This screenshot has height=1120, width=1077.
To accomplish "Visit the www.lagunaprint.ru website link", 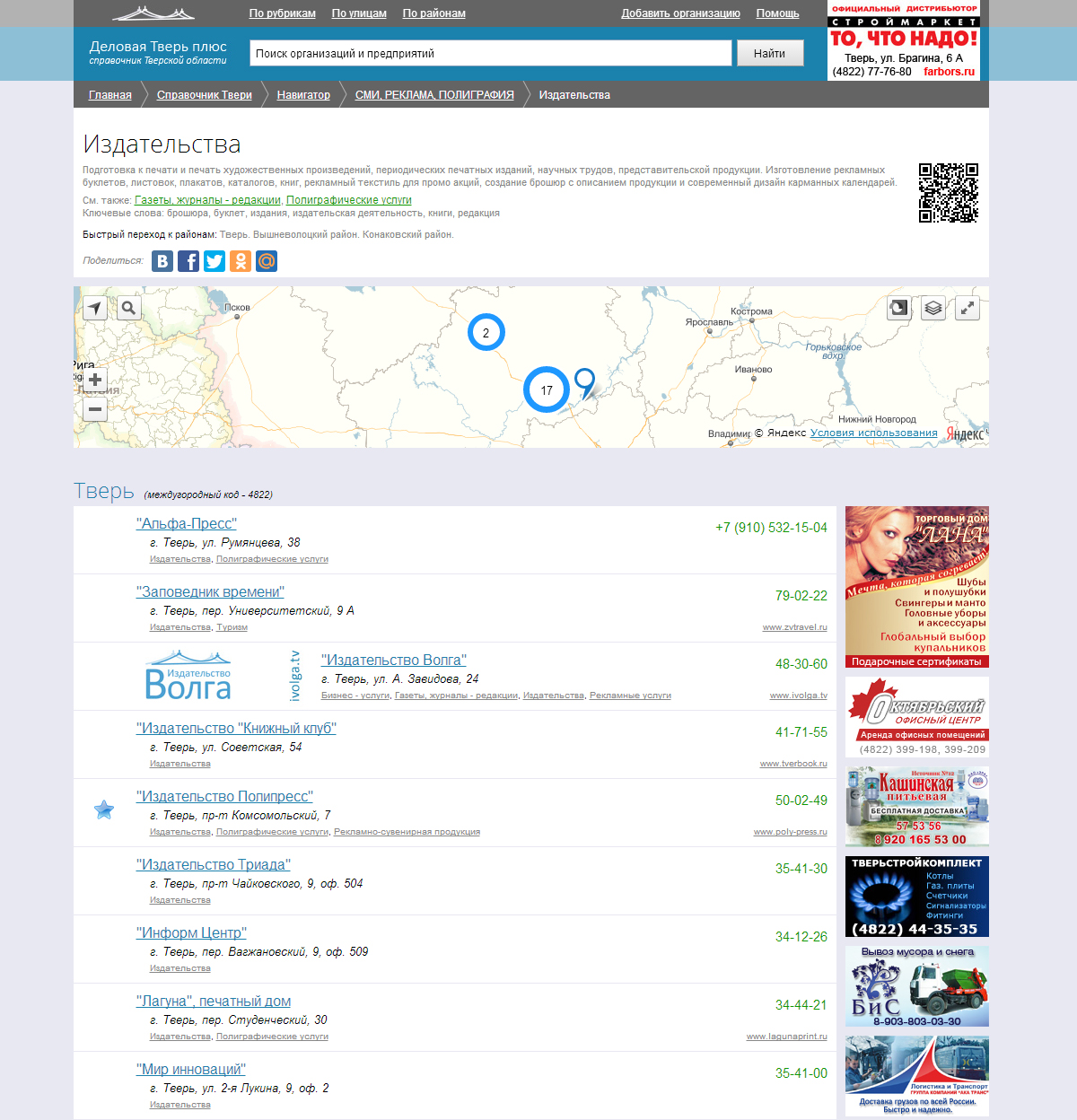I will click(787, 1037).
